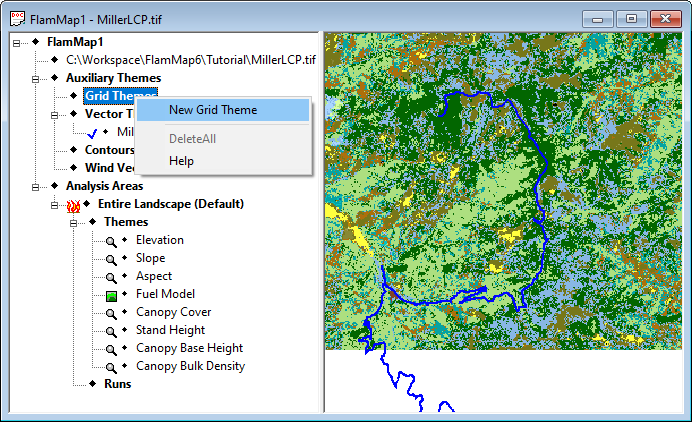The width and height of the screenshot is (692, 422).
Task: Collapse the Themes node
Action: click(x=73, y=223)
